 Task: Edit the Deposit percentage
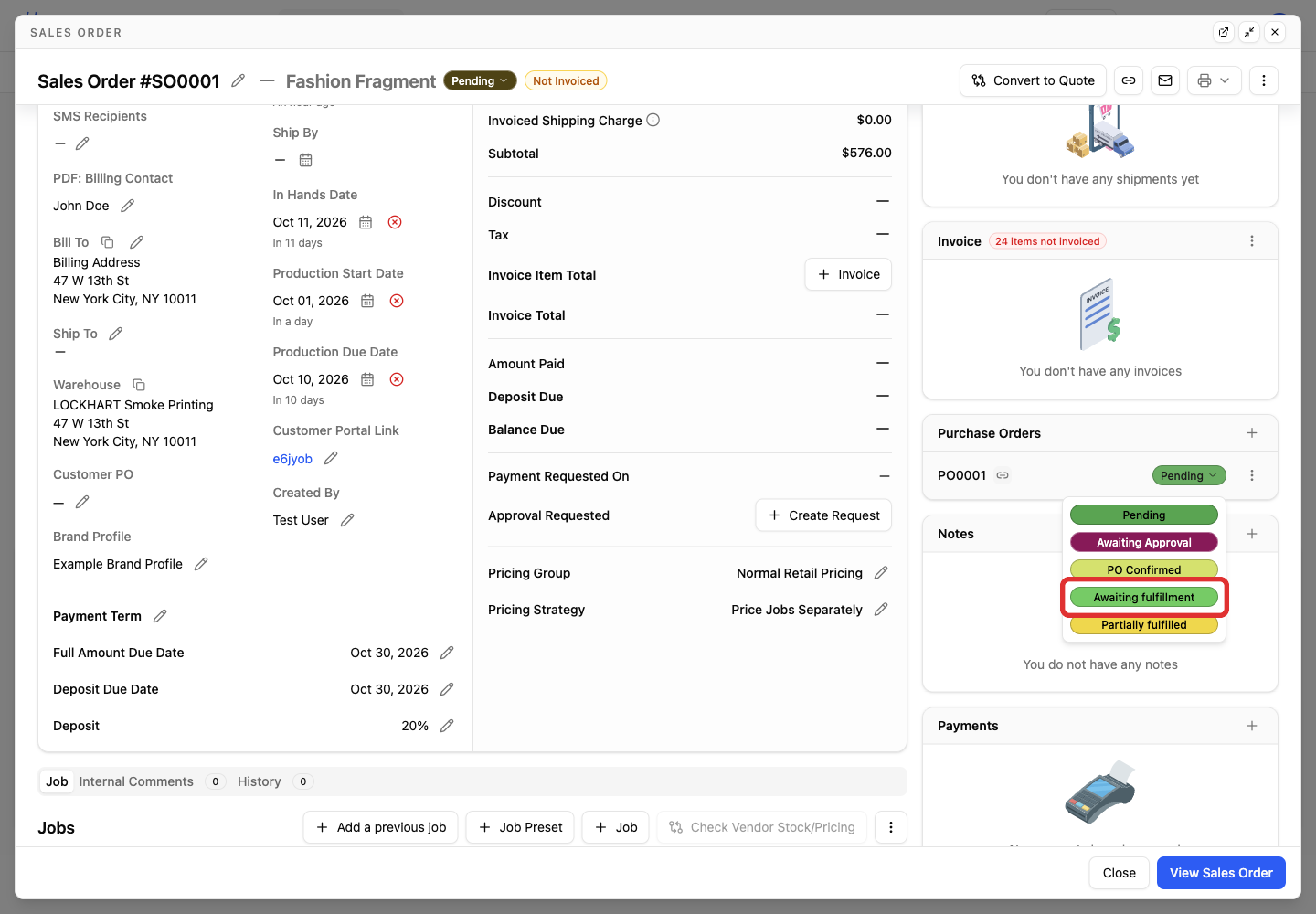(447, 726)
